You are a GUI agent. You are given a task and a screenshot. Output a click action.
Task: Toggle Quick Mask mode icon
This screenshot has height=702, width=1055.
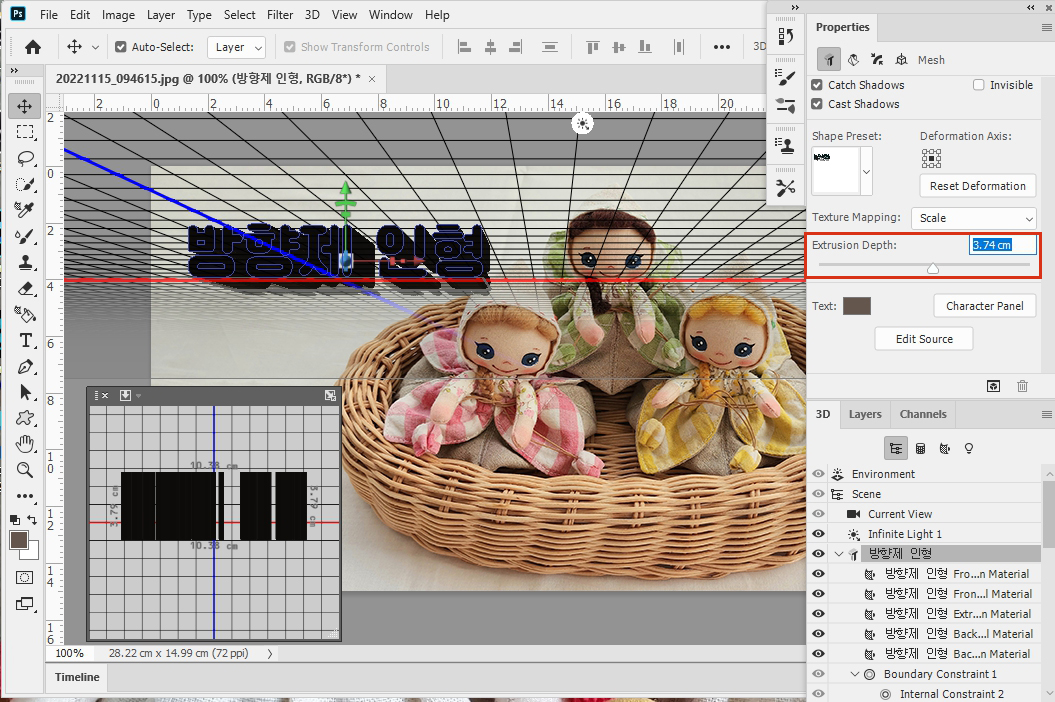point(24,577)
